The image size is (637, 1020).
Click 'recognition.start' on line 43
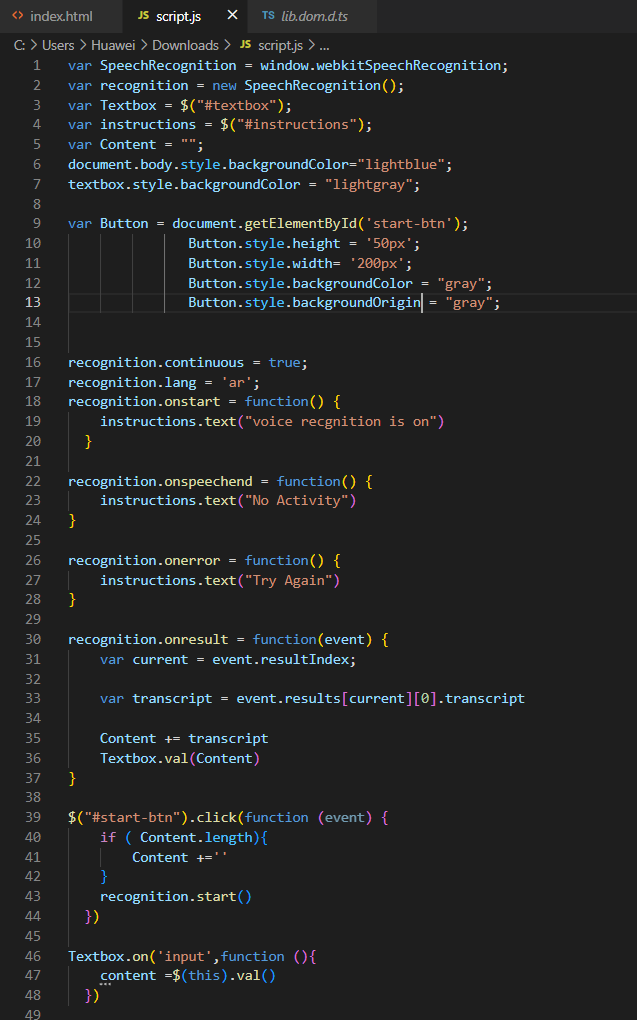[x=168, y=896]
